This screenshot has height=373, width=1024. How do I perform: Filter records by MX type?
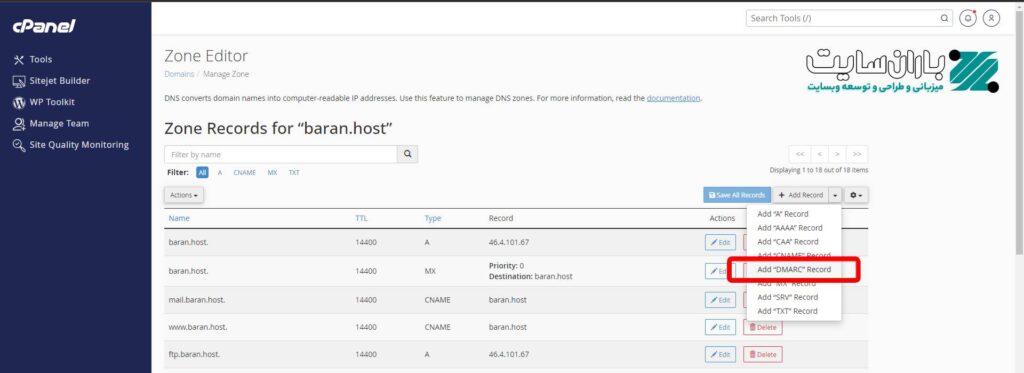click(272, 173)
